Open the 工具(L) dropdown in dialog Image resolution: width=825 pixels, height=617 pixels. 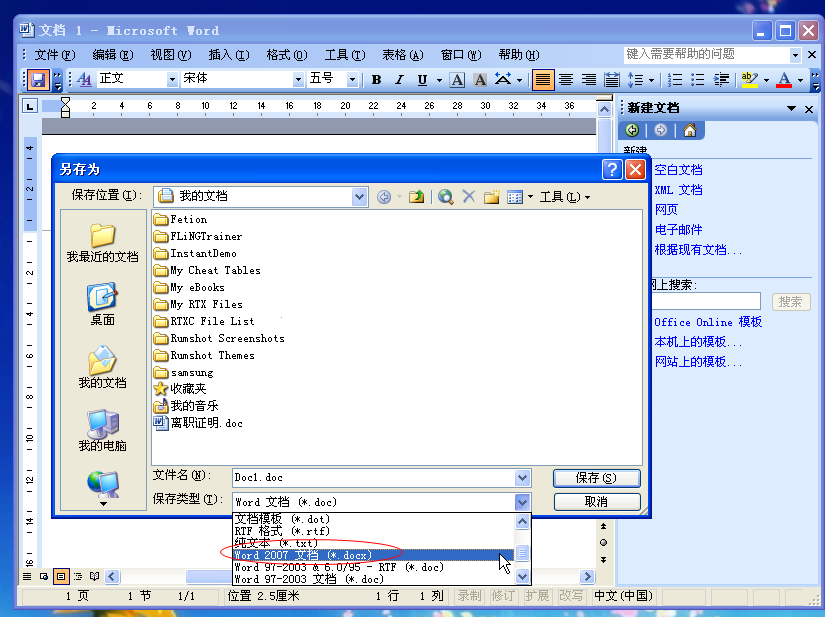click(565, 197)
